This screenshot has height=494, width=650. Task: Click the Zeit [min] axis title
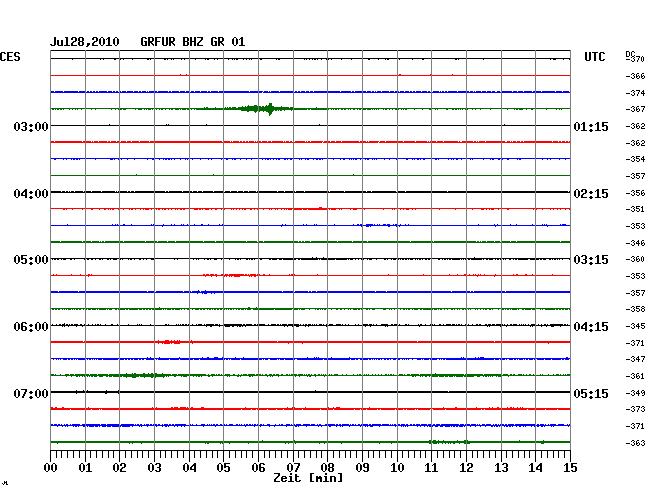[x=308, y=478]
